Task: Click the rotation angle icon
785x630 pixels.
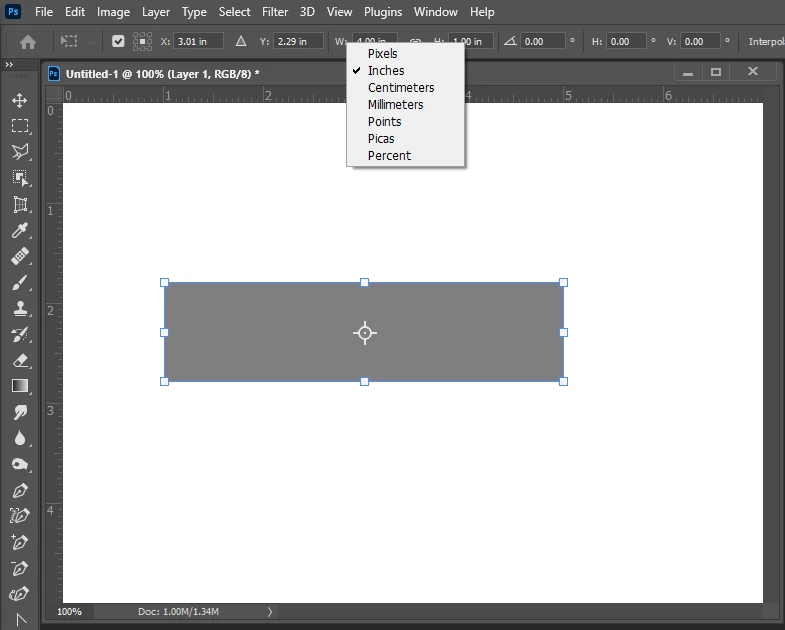Action: pos(510,41)
